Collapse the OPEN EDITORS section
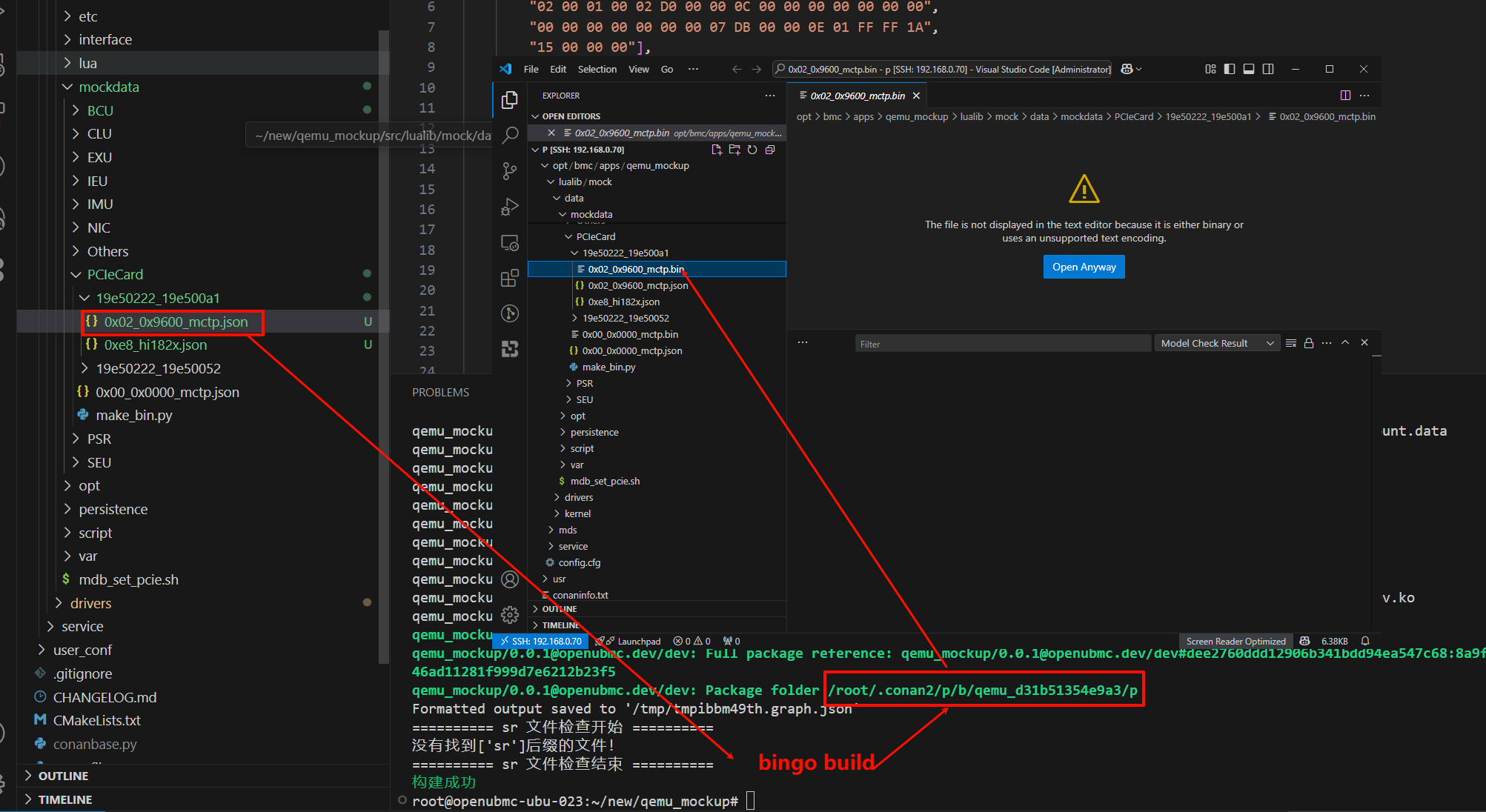The width and height of the screenshot is (1486, 812). point(571,116)
